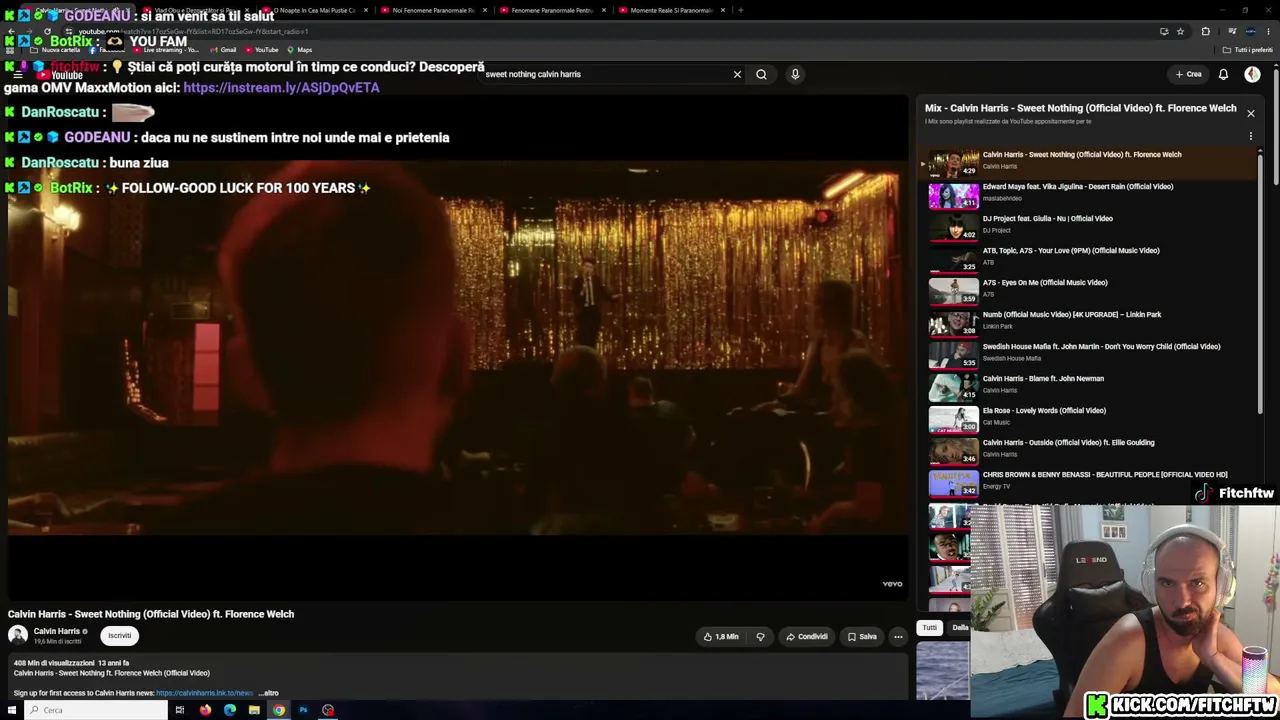Image resolution: width=1280 pixels, height=720 pixels.
Task: Open the YouTube bookmark in bookmarks bar
Action: point(262,50)
